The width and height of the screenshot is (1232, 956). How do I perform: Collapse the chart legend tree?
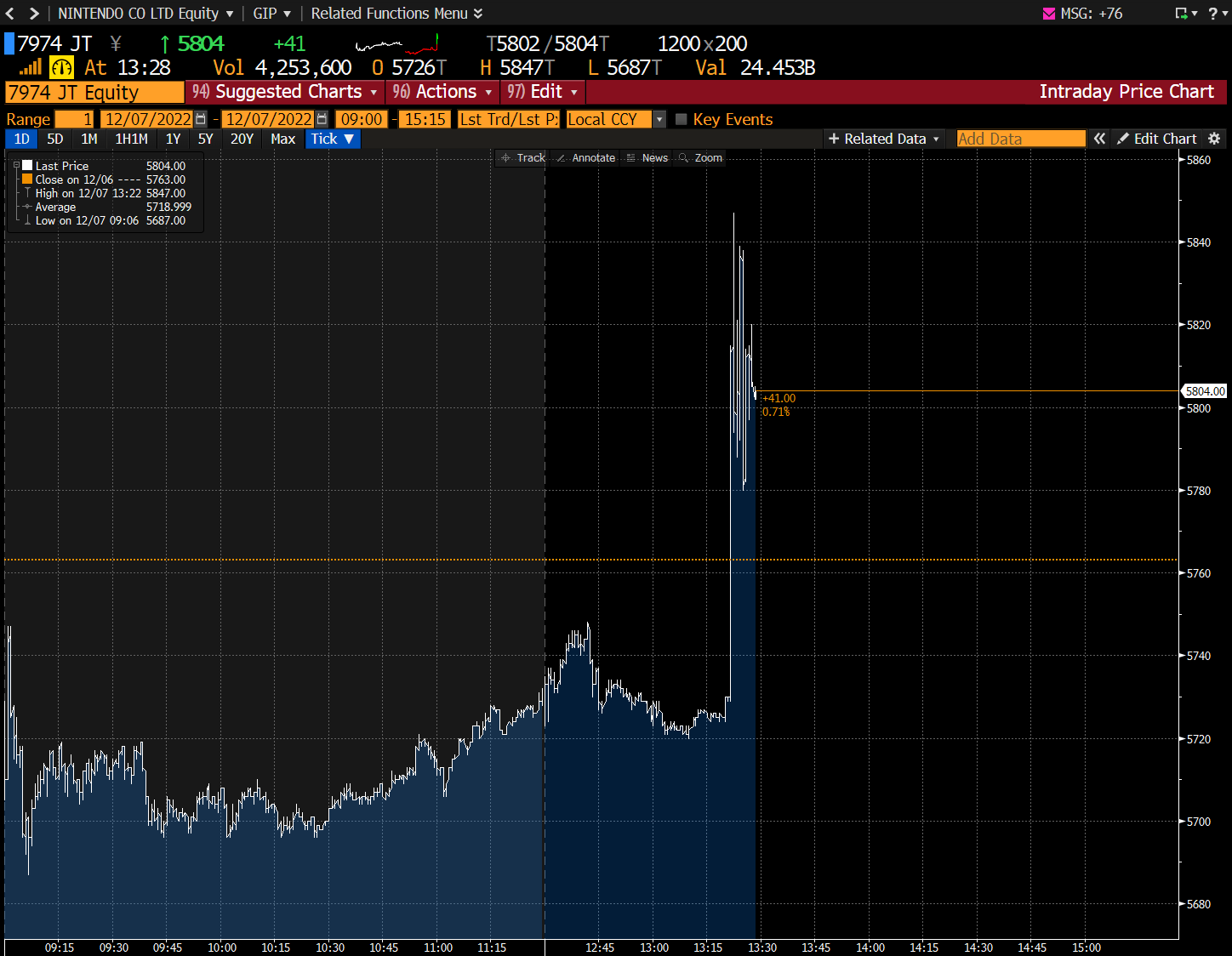point(16,166)
